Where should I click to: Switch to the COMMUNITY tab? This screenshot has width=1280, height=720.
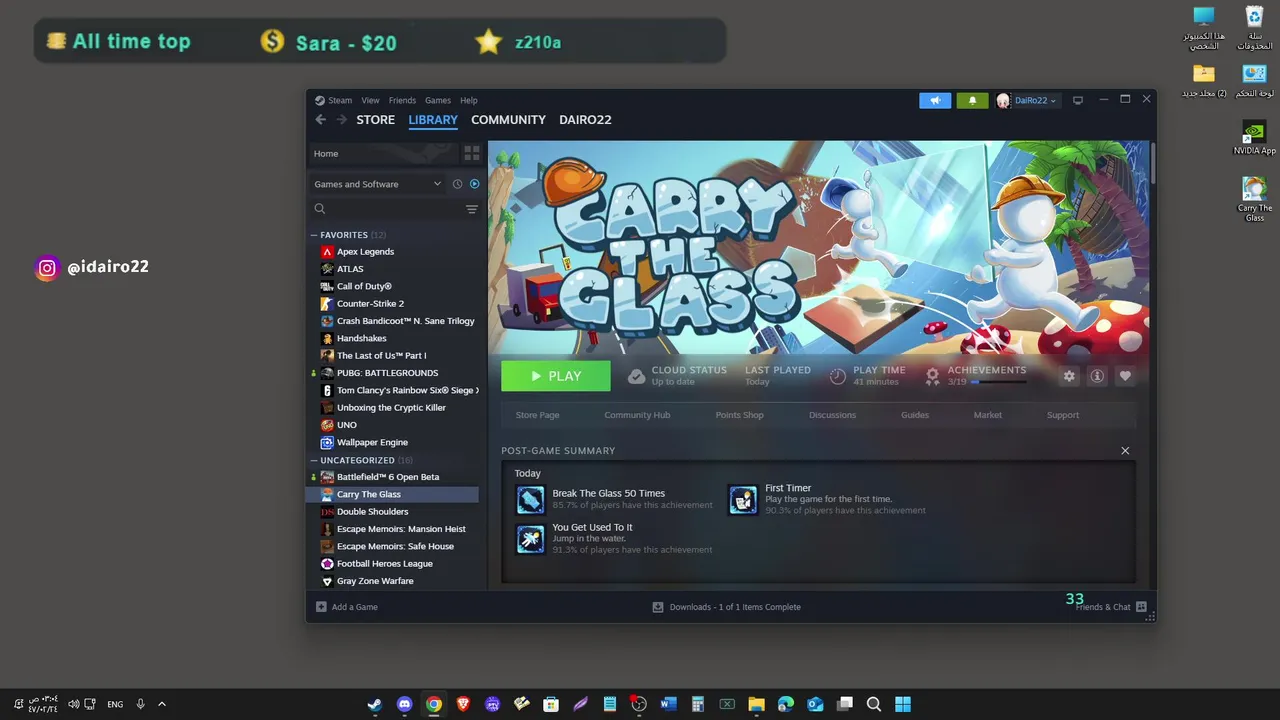tap(508, 120)
